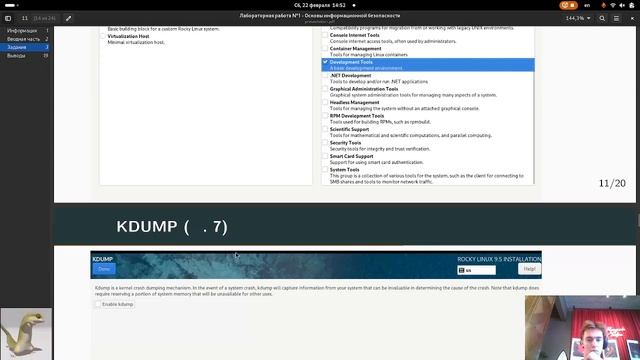Click ROCKY LINUX 9.5 INSTALLATION text

pos(499,259)
